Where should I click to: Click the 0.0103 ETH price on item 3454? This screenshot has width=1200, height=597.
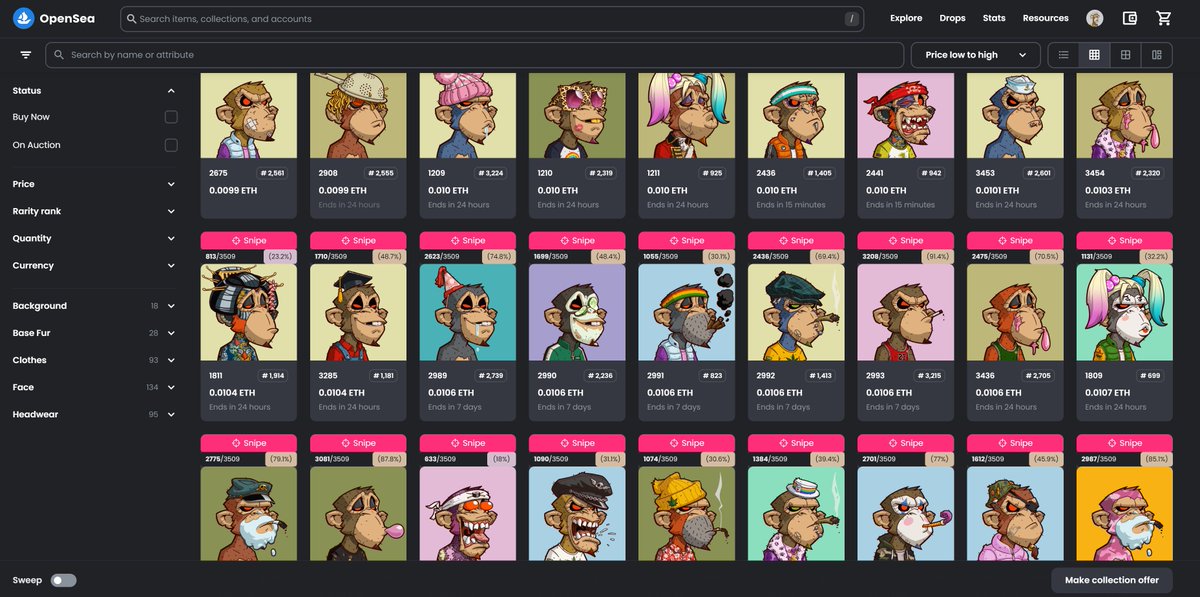[x=1109, y=190]
